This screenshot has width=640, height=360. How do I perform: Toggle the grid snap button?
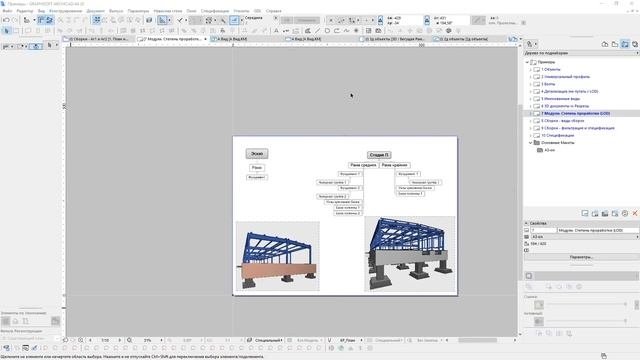click(x=97, y=20)
